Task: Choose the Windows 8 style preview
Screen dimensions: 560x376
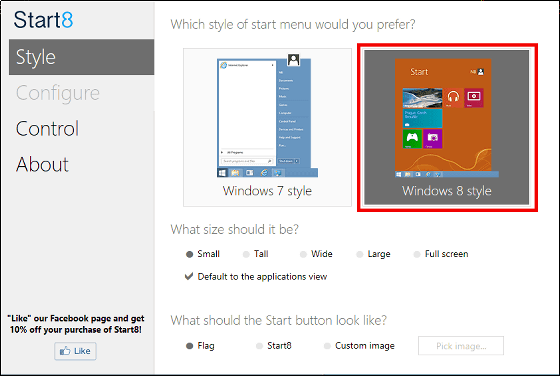Action: 447,127
